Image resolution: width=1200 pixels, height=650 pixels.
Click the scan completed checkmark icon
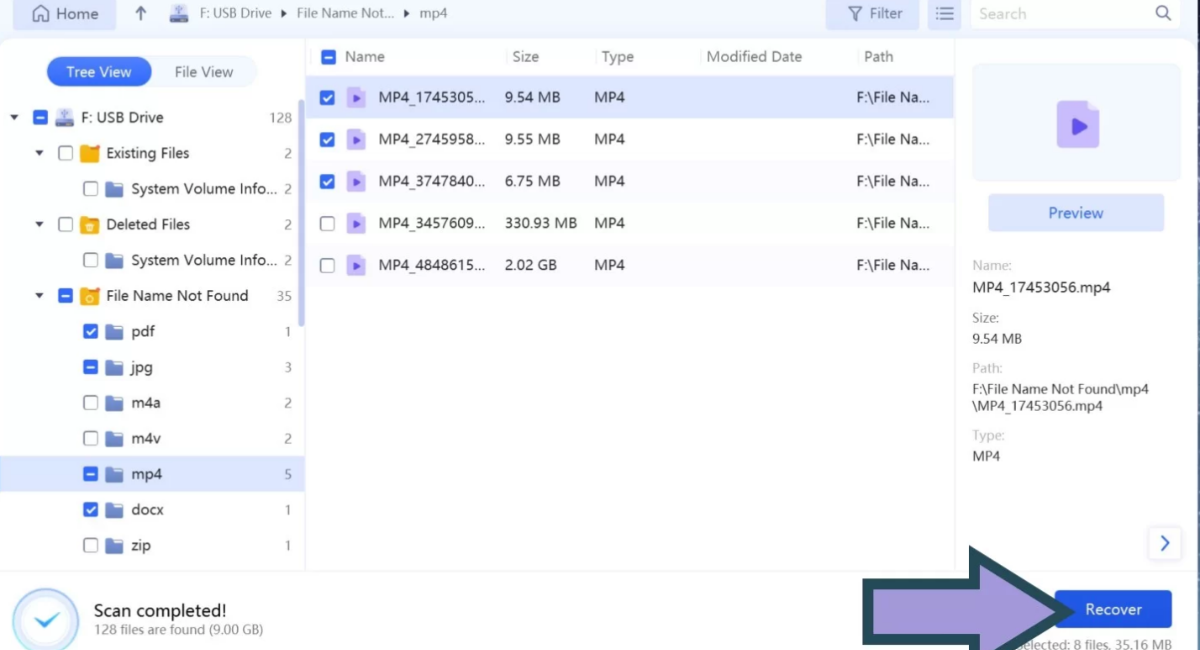[45, 621]
